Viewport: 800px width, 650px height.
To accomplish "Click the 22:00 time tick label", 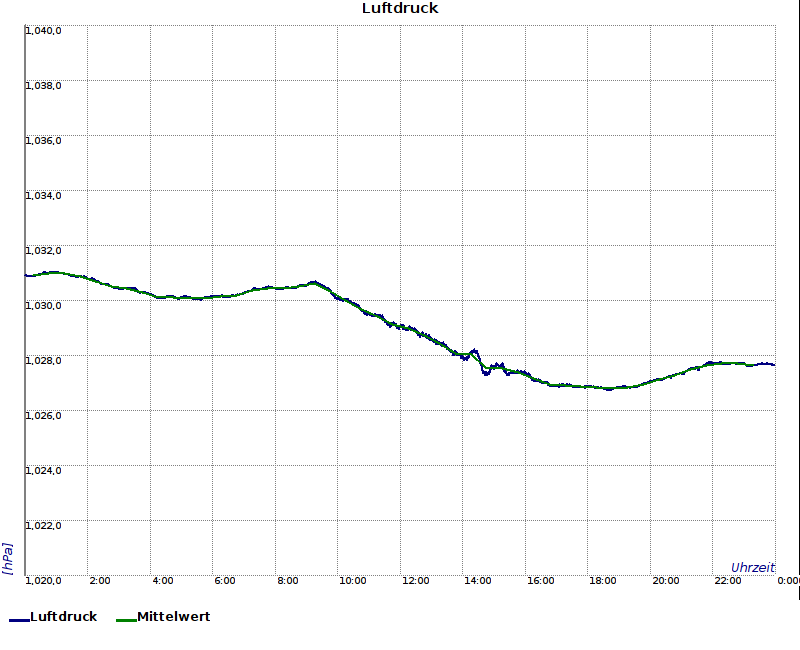I will point(728,581).
